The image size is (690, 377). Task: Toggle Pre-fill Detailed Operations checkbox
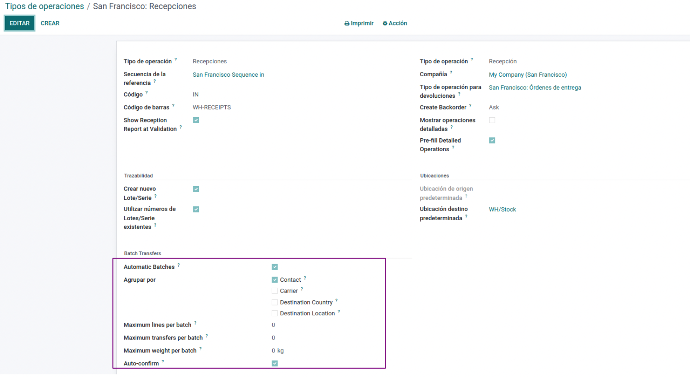[492, 140]
